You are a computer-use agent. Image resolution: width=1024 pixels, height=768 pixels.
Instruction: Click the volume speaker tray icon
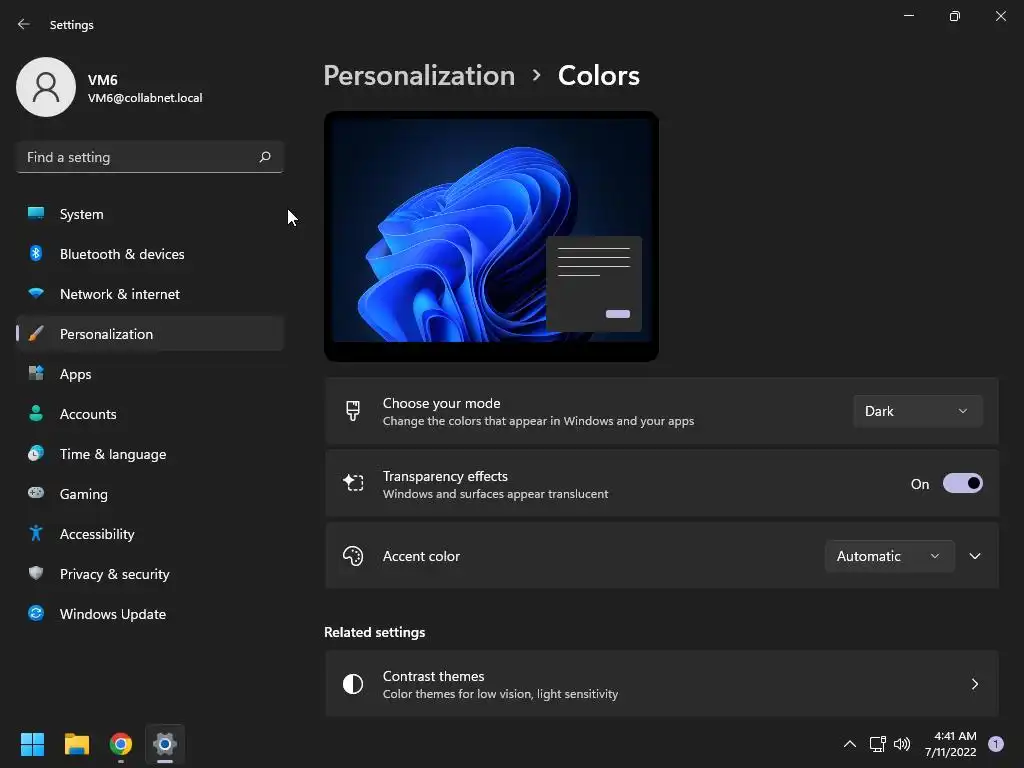902,744
